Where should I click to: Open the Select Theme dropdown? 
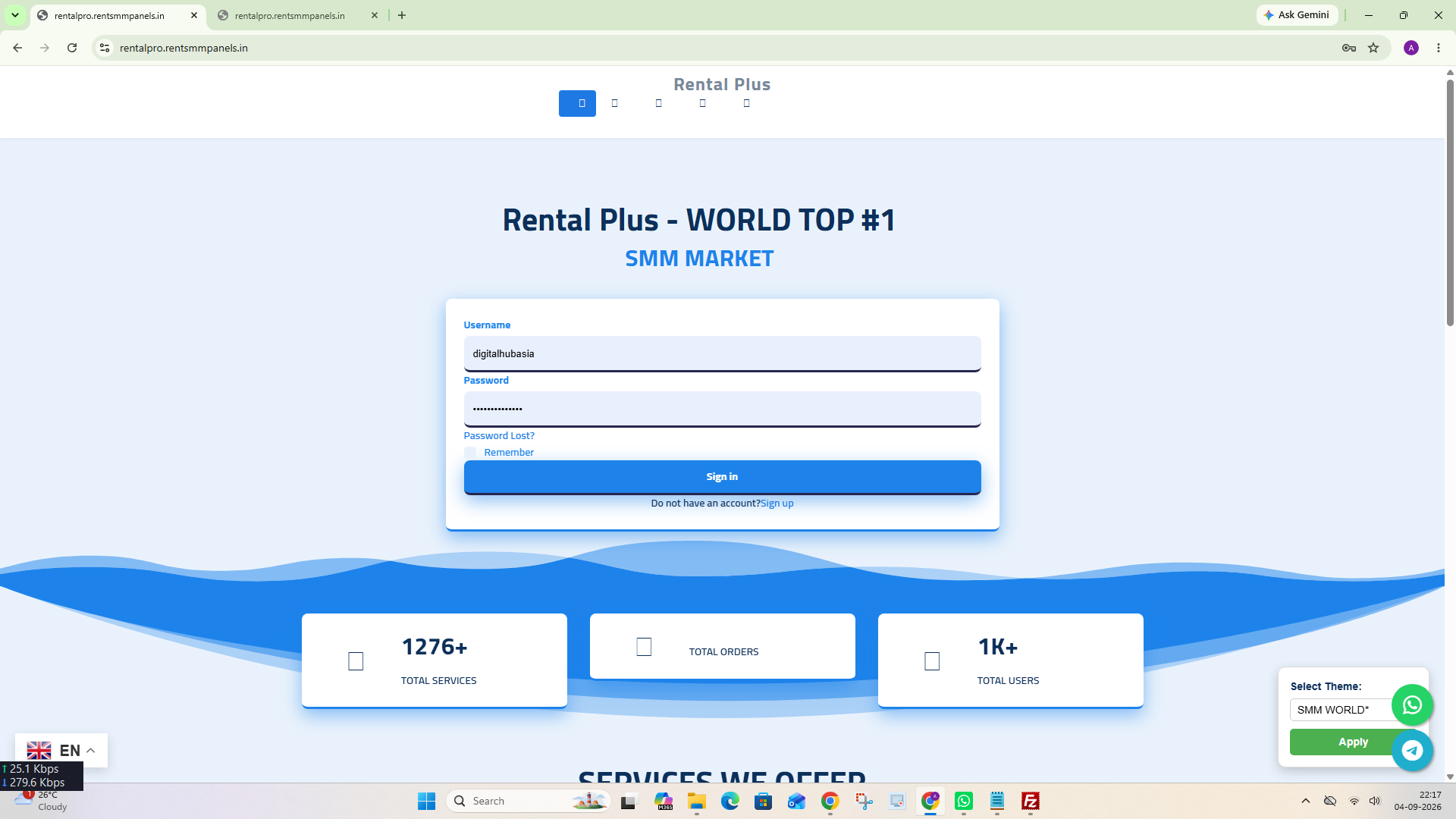tap(1341, 710)
